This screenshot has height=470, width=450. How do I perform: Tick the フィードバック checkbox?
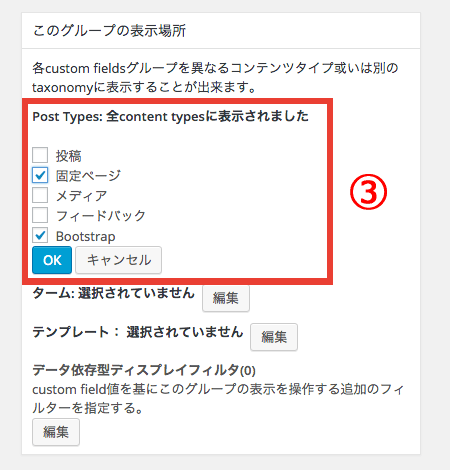coord(40,215)
